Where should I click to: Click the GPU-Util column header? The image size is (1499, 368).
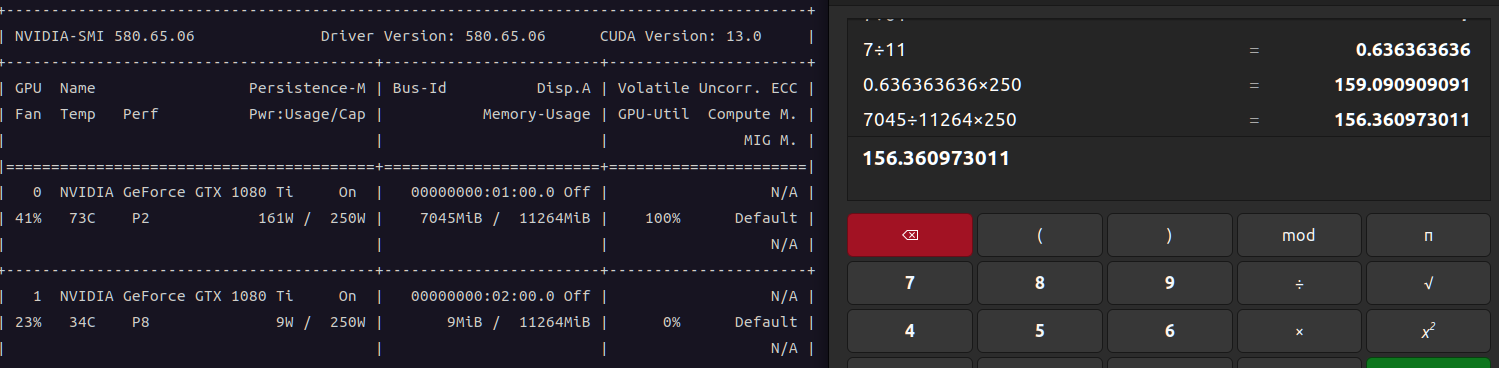tap(654, 114)
